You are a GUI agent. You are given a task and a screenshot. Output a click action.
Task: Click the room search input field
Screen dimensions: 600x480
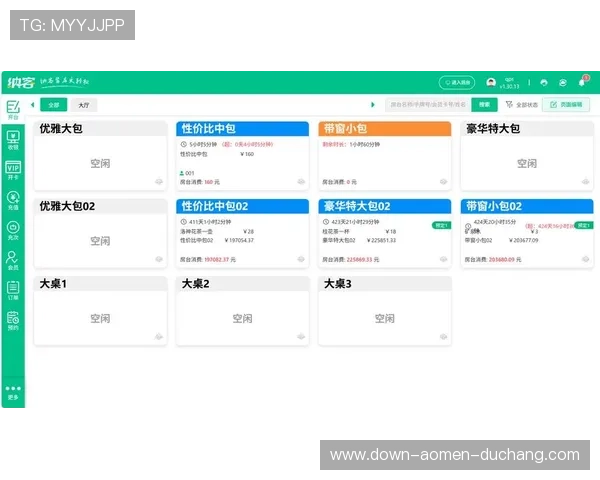tap(428, 104)
